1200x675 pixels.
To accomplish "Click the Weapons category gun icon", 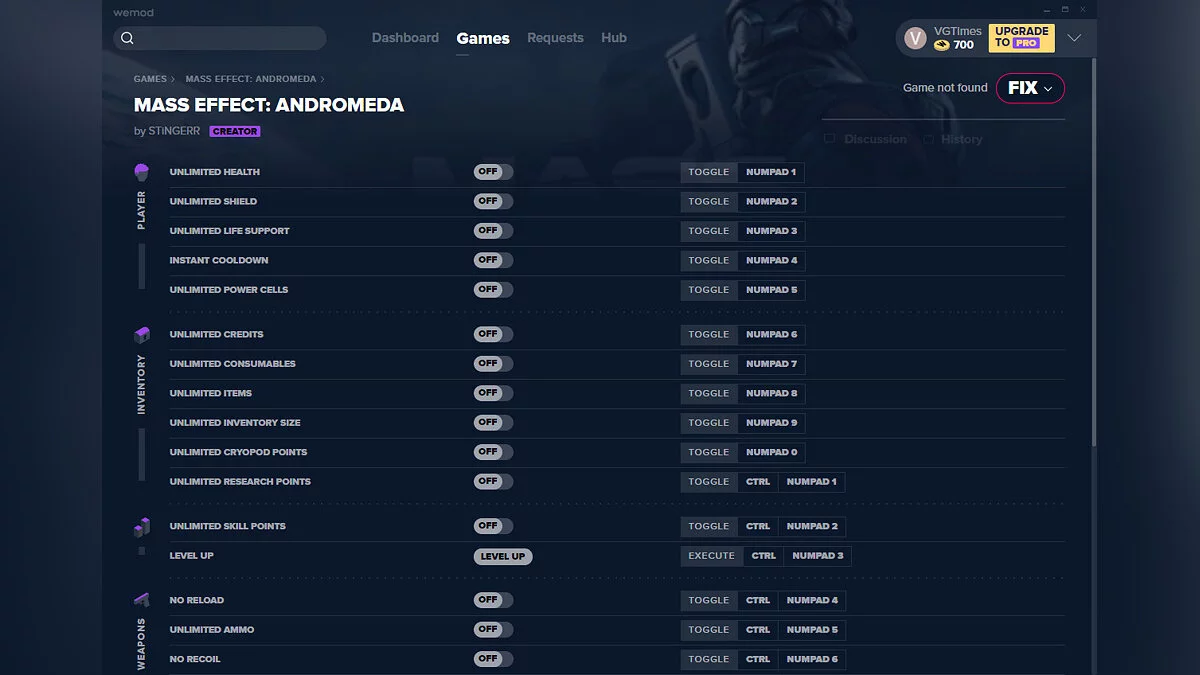I will click(141, 600).
